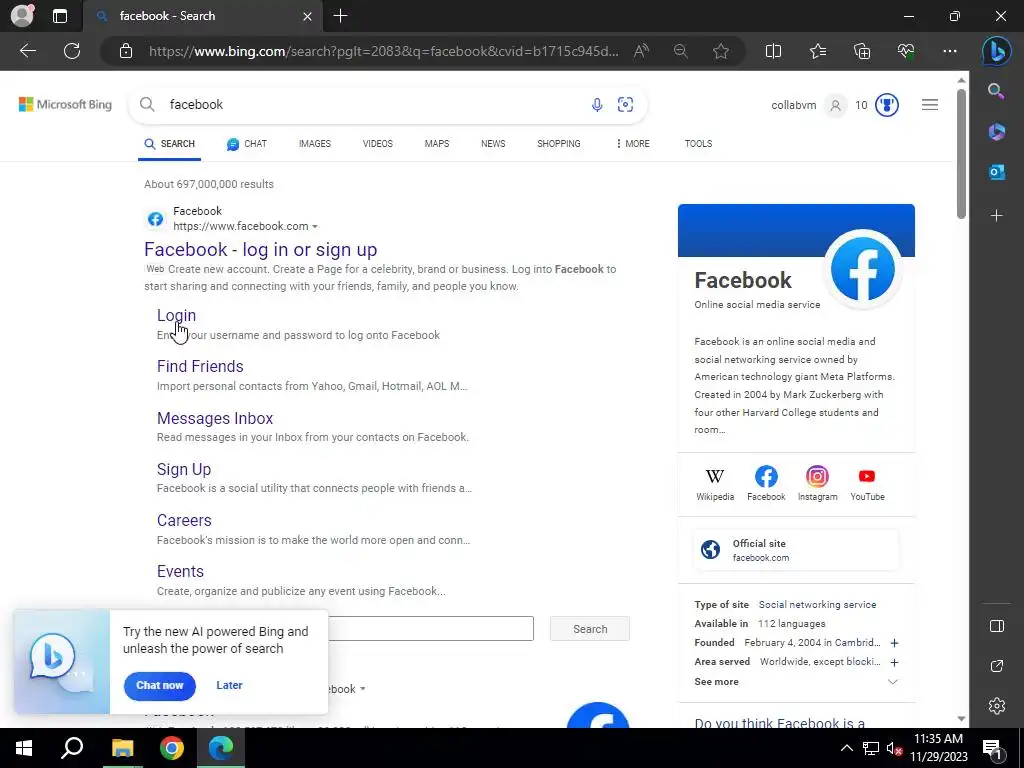
Task: Open the notification center icon
Action: 992,749
